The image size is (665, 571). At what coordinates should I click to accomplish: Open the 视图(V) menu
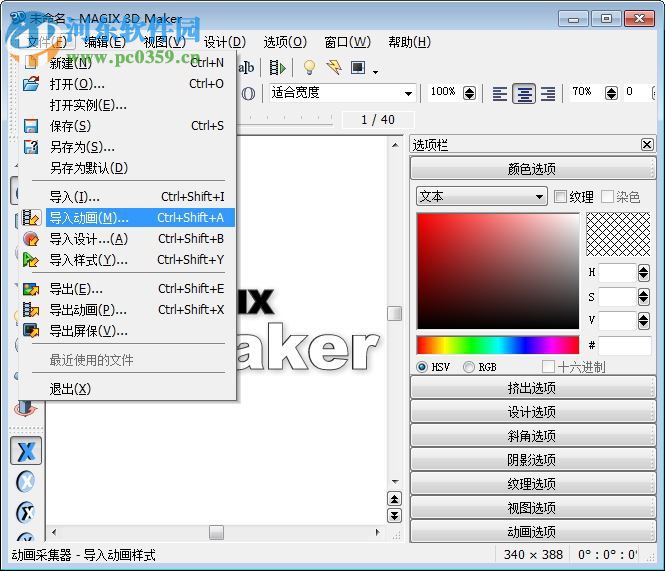point(165,42)
